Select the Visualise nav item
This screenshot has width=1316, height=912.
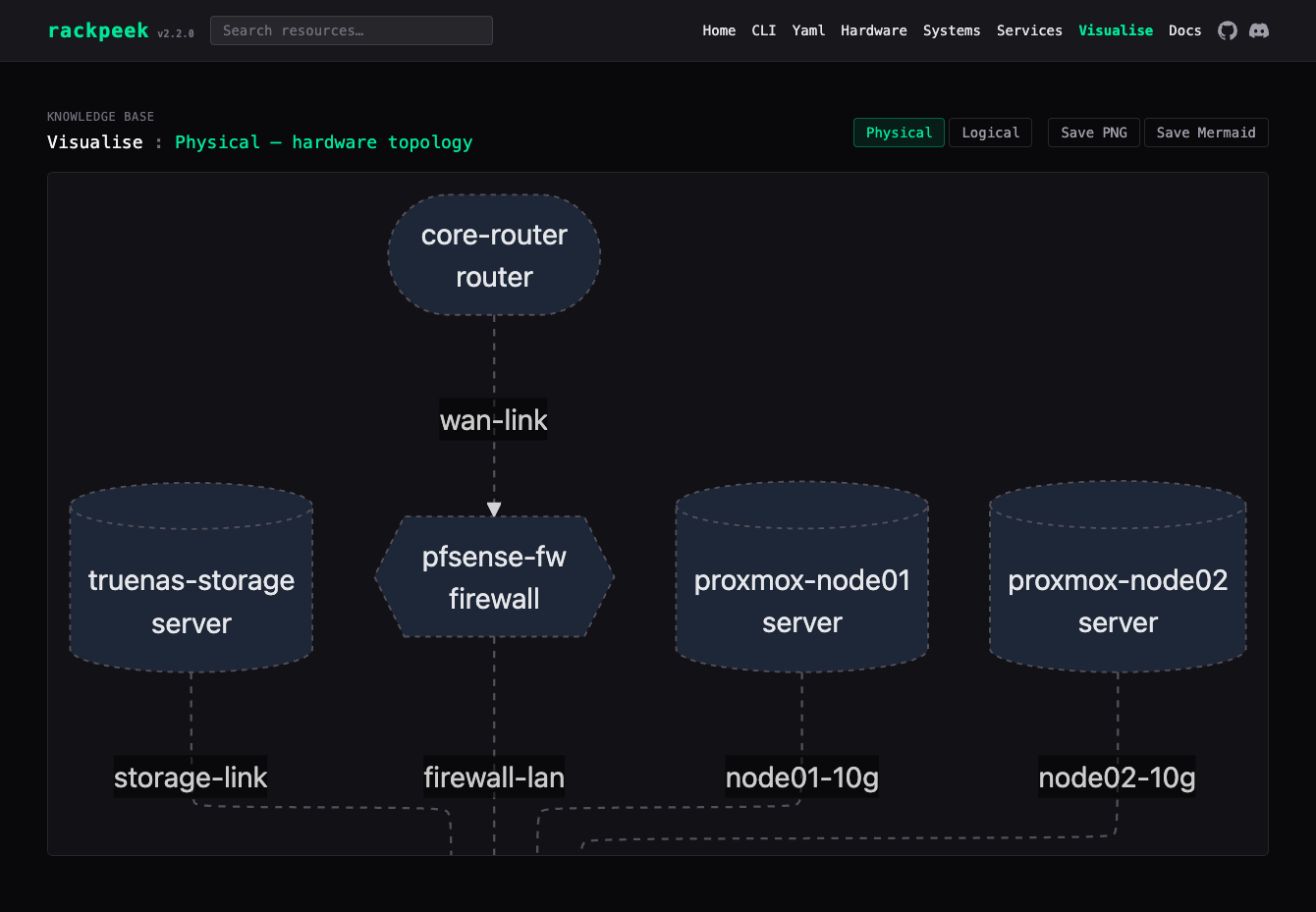[x=1116, y=30]
